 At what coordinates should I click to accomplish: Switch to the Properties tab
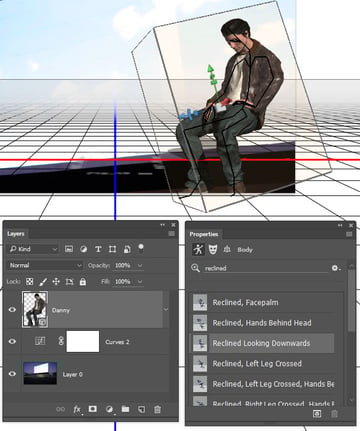pyautogui.click(x=204, y=234)
